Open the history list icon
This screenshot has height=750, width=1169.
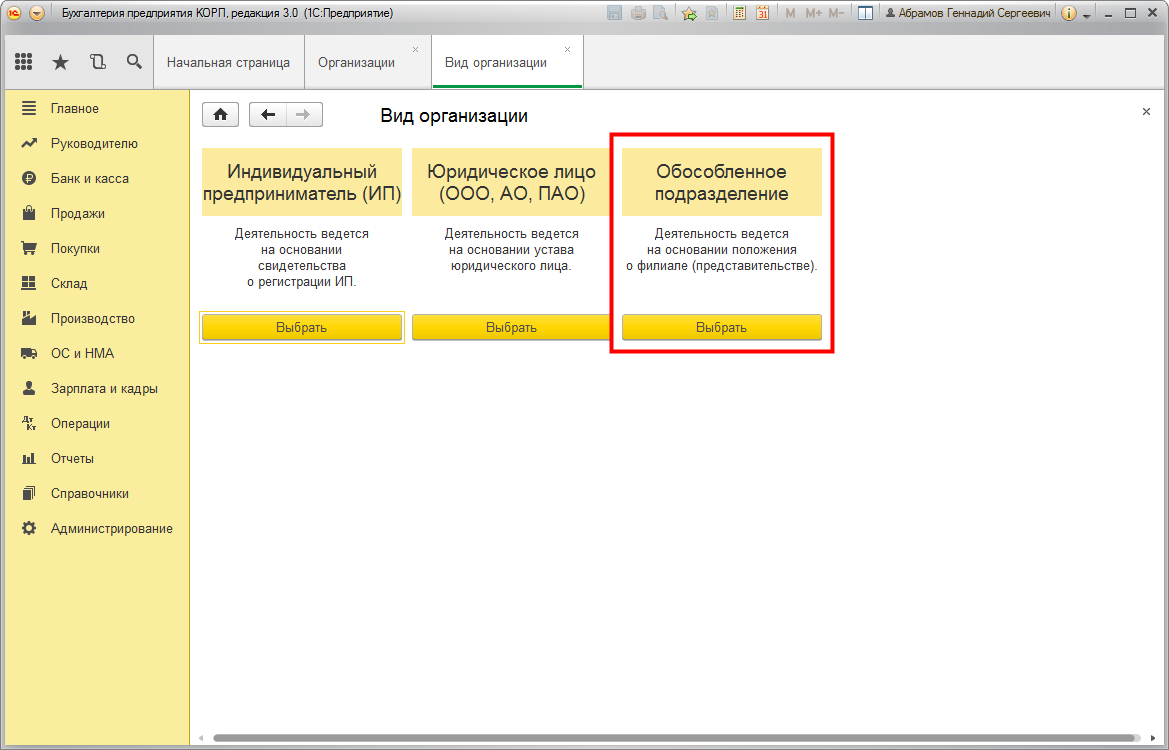pos(98,62)
